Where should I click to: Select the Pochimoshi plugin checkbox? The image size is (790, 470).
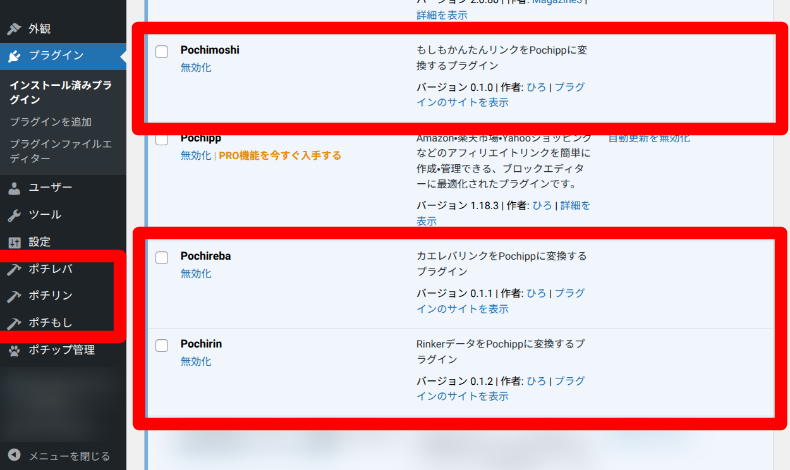[162, 51]
